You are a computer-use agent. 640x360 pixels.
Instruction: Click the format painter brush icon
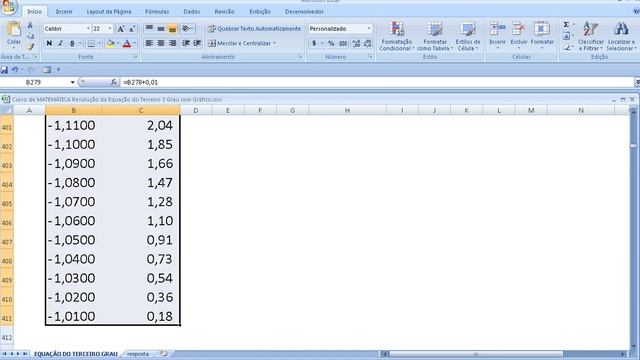click(30, 46)
